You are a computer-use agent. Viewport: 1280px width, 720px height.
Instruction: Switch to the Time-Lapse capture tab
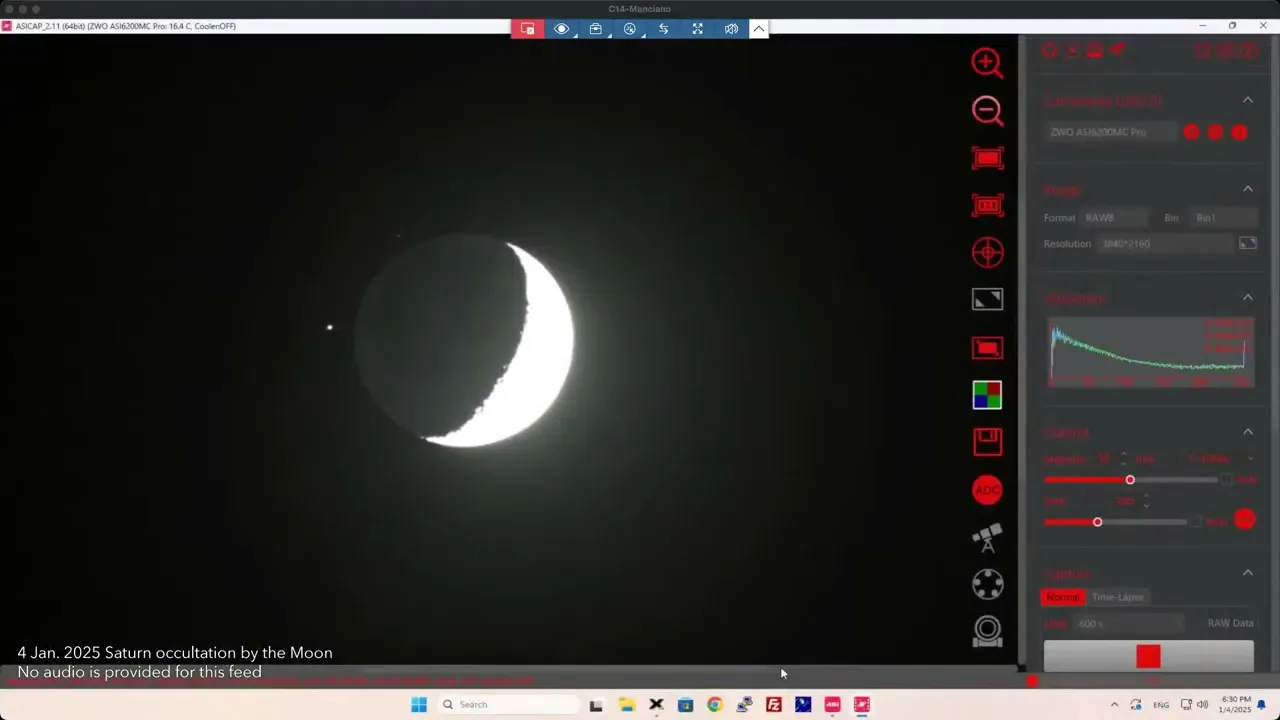pos(1117,597)
